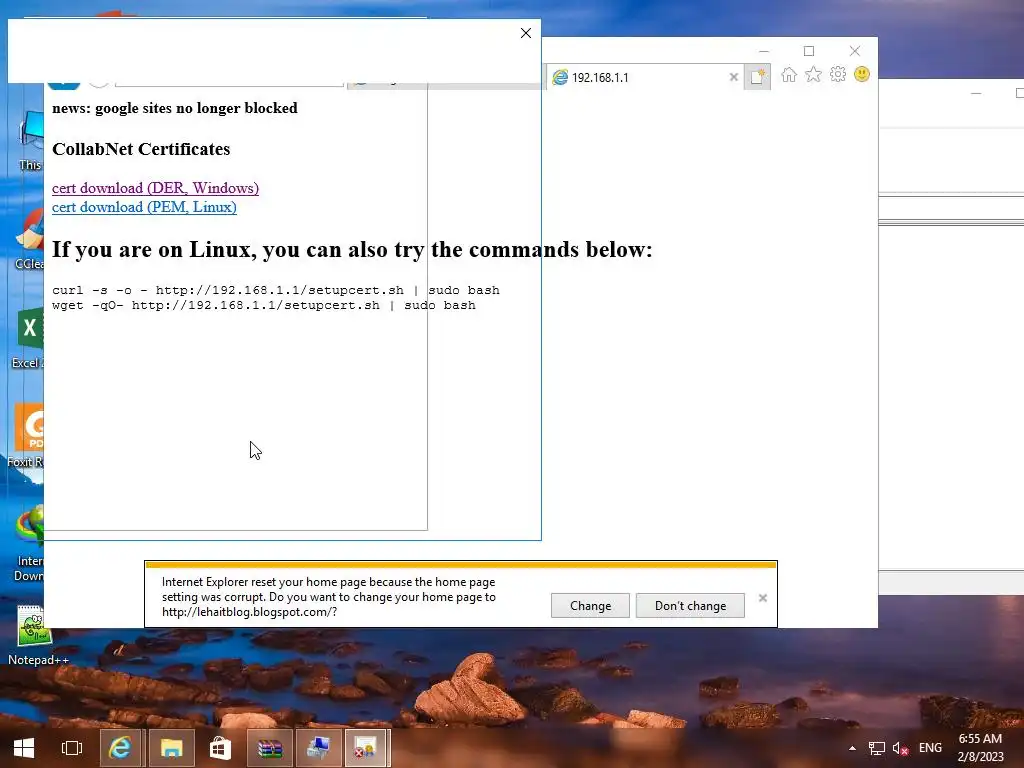This screenshot has width=1024, height=768.
Task: Click the wget setupcert.sh command line
Action: 264,305
